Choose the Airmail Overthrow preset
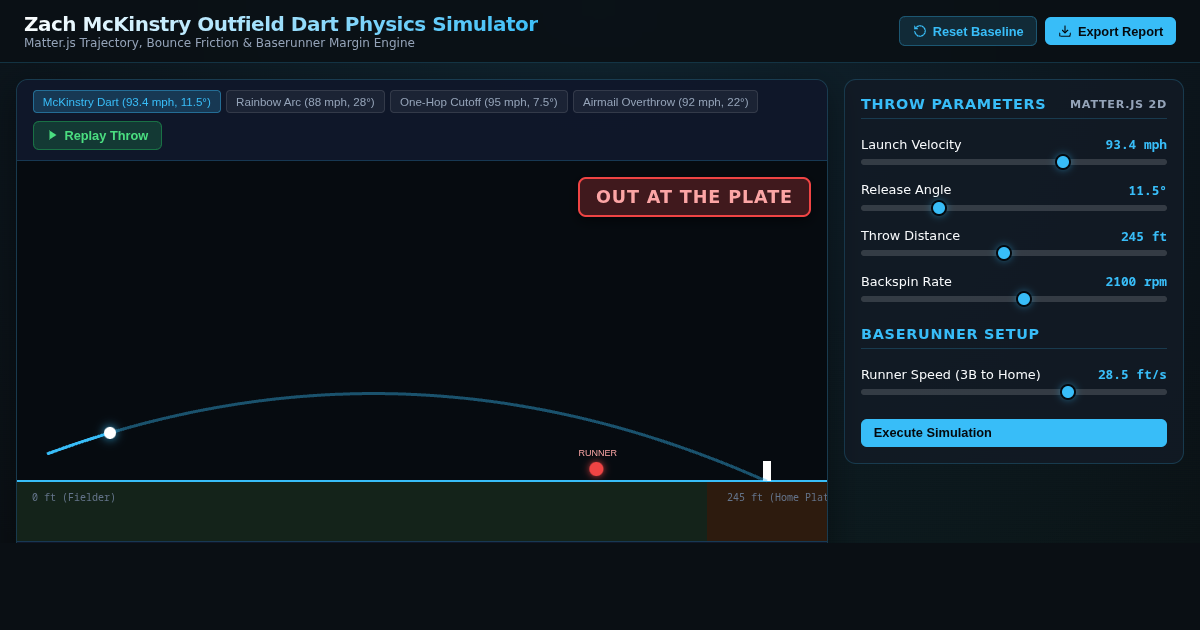 pos(665,102)
